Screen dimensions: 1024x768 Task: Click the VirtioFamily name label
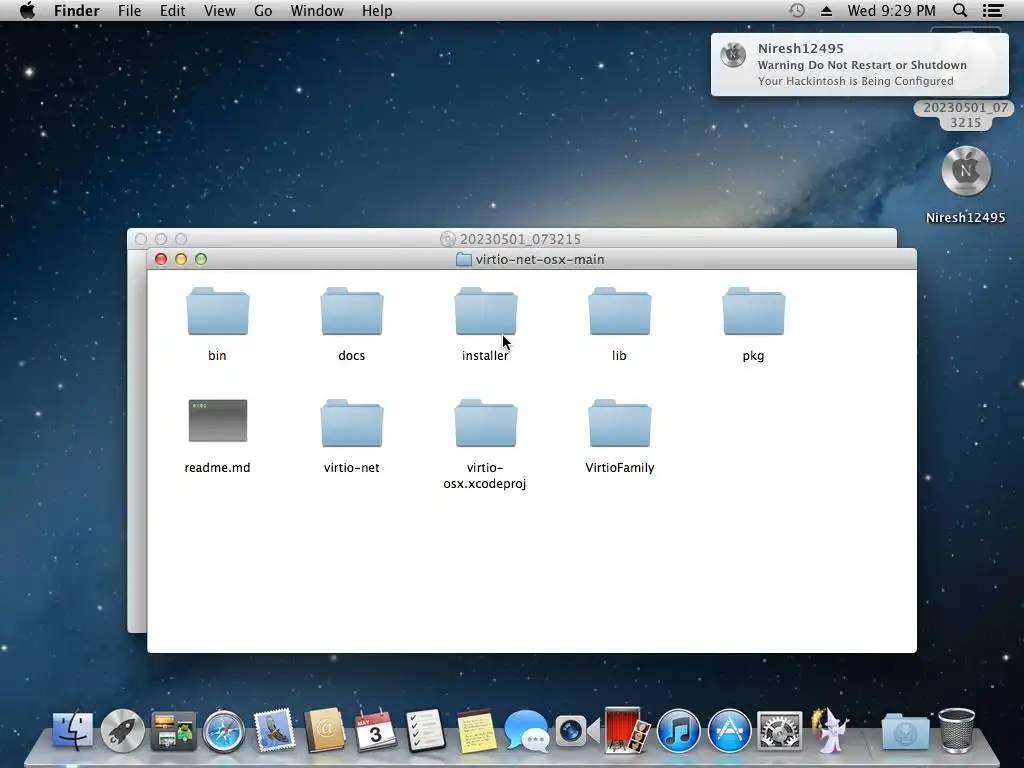(x=620, y=468)
